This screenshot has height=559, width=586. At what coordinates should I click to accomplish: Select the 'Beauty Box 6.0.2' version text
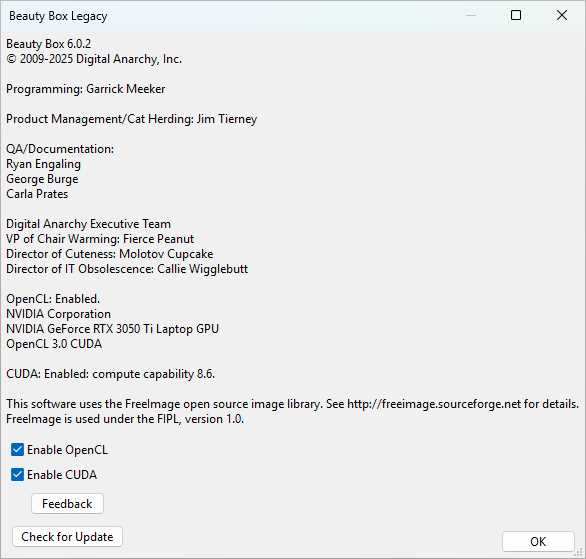(49, 44)
